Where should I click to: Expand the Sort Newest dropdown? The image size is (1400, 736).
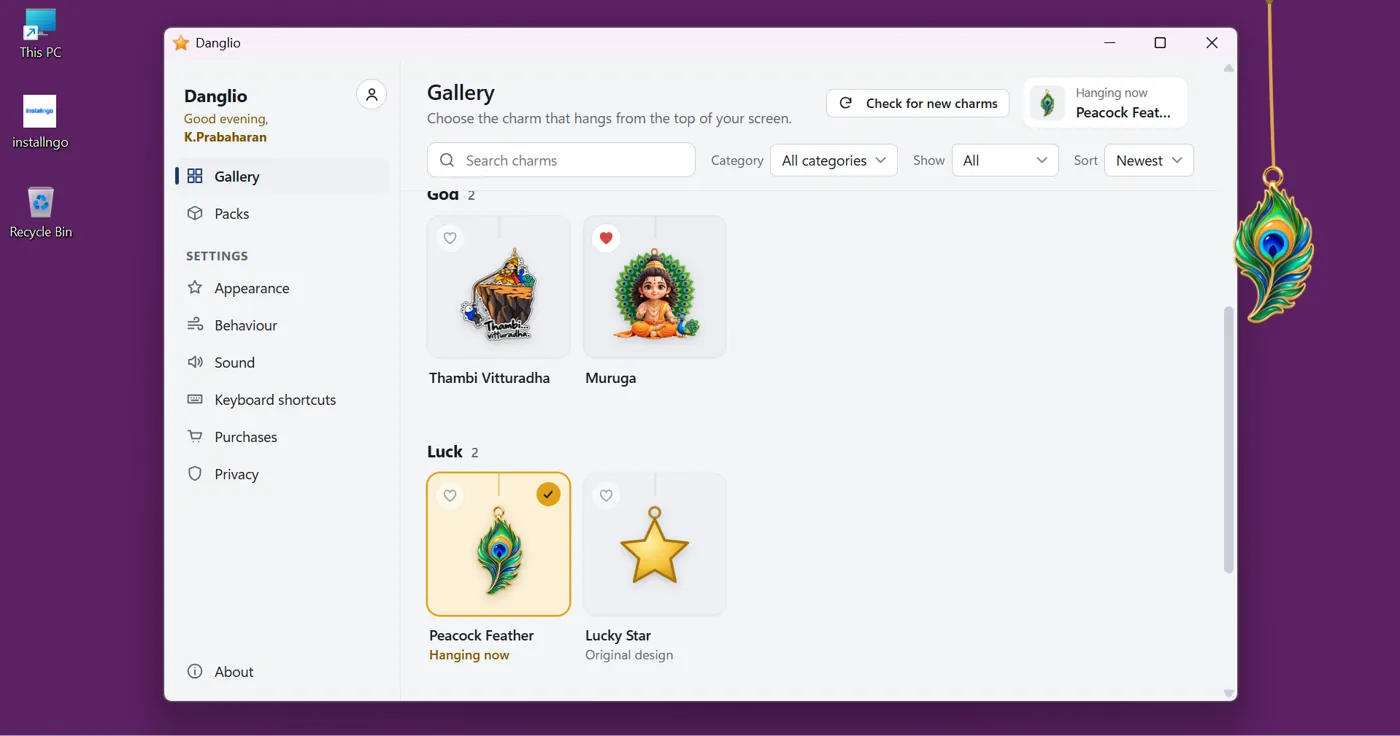[x=1148, y=160]
